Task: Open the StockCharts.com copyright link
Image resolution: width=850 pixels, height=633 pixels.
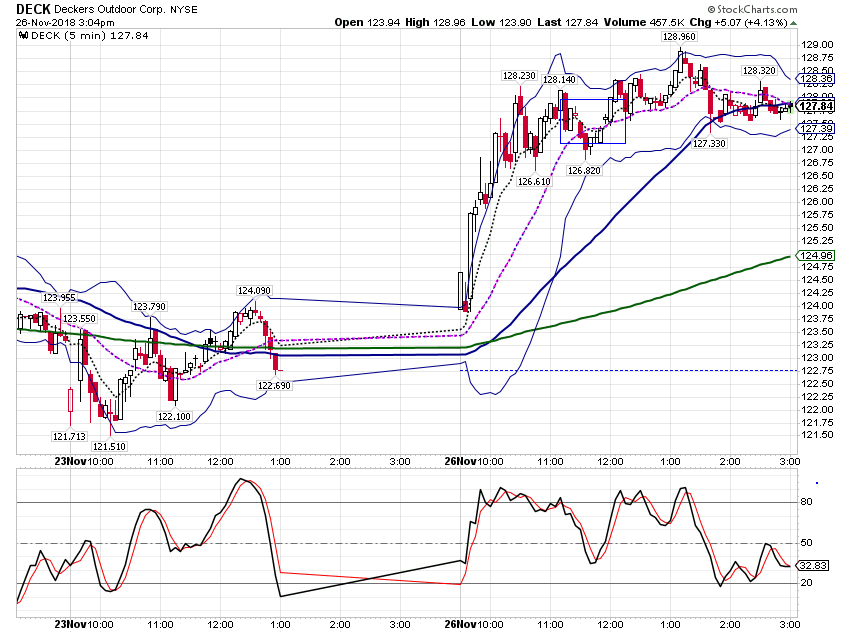Action: coord(752,9)
